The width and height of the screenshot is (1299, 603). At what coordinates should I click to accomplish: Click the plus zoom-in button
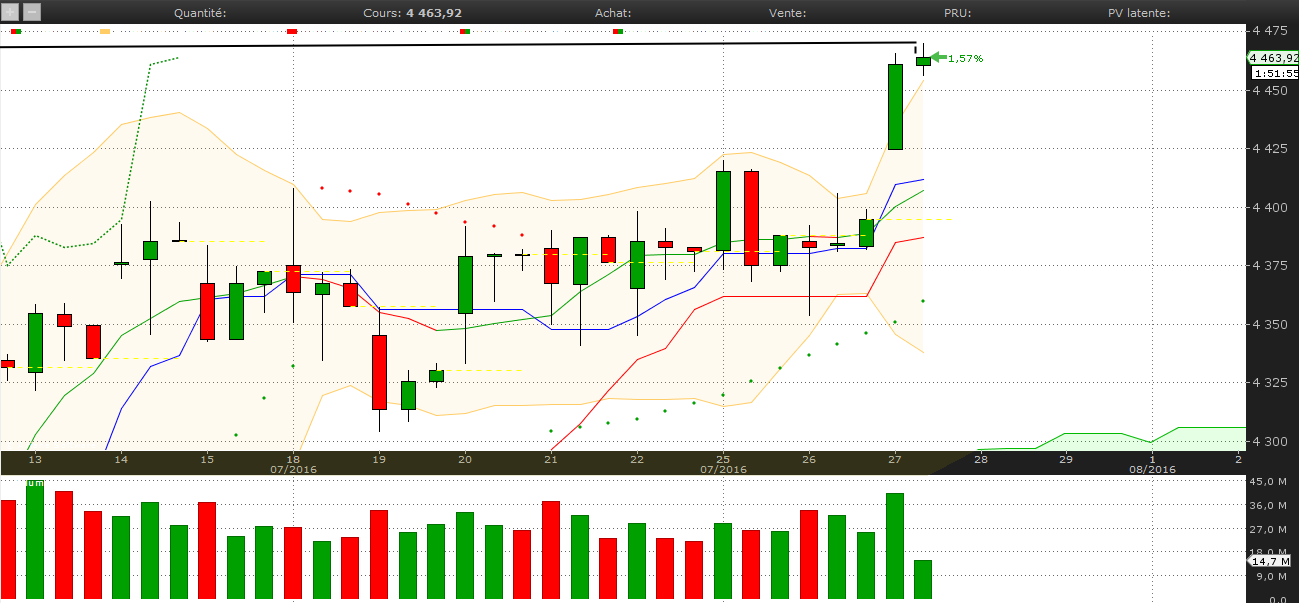[x=10, y=13]
